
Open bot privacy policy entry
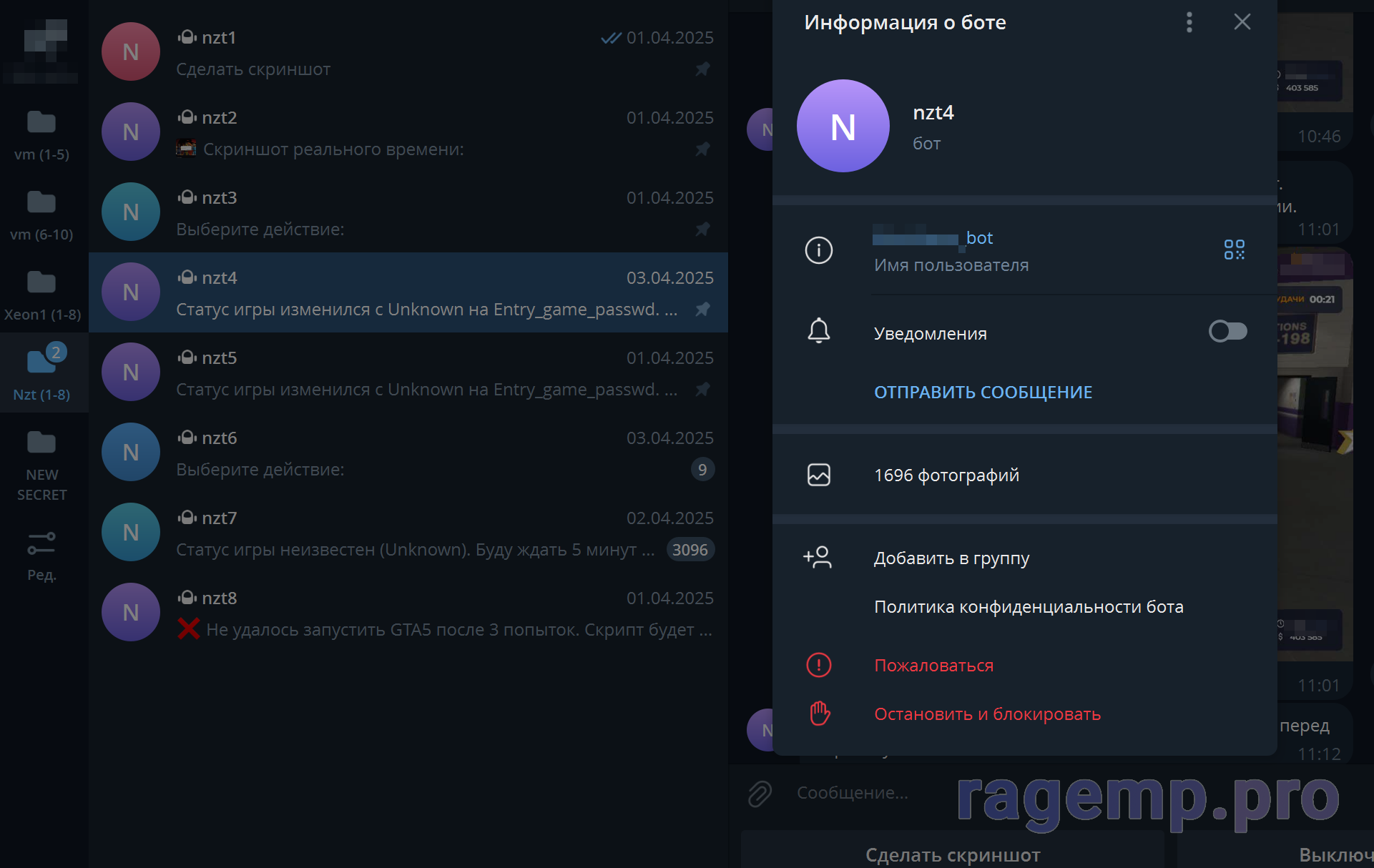tap(1029, 606)
